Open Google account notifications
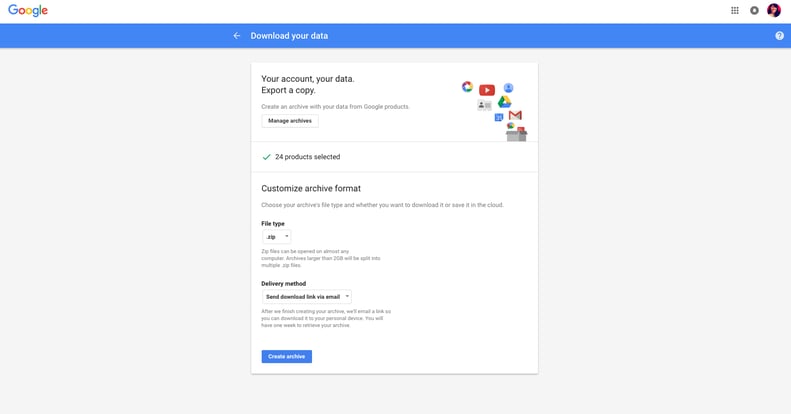The width and height of the screenshot is (791, 414). coord(754,10)
